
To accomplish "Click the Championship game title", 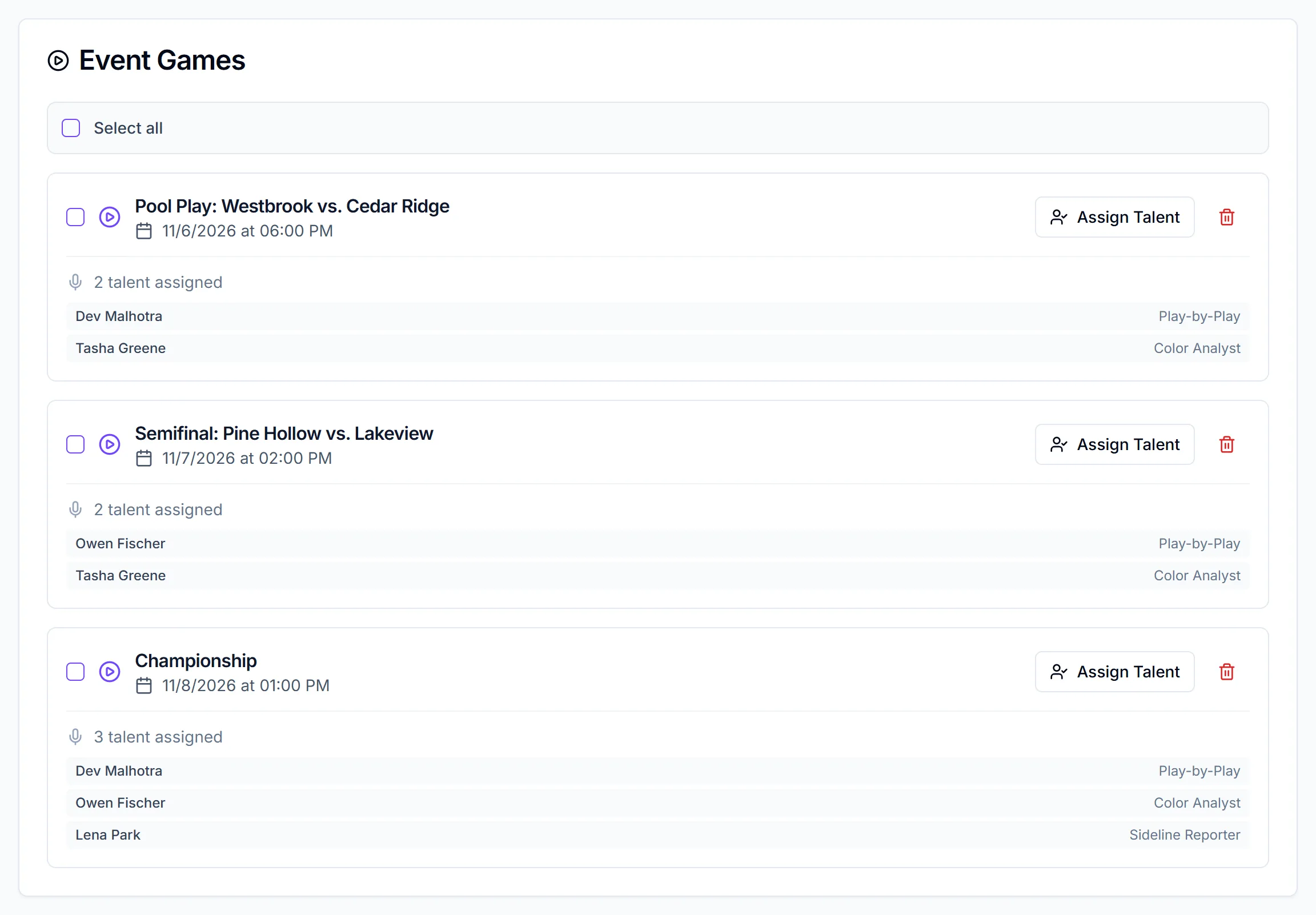I will coord(196,660).
